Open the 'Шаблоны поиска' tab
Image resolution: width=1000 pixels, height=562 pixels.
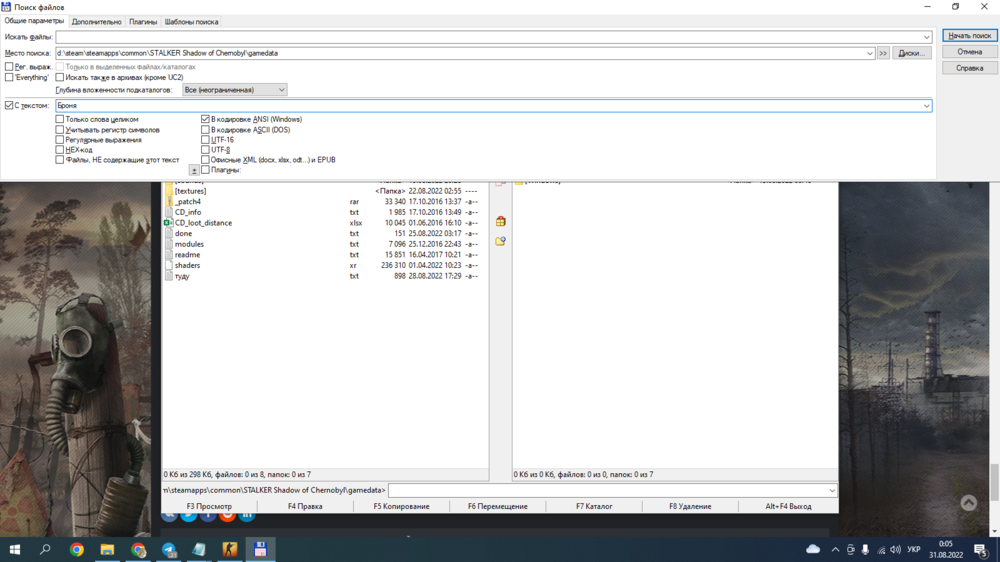(191, 21)
